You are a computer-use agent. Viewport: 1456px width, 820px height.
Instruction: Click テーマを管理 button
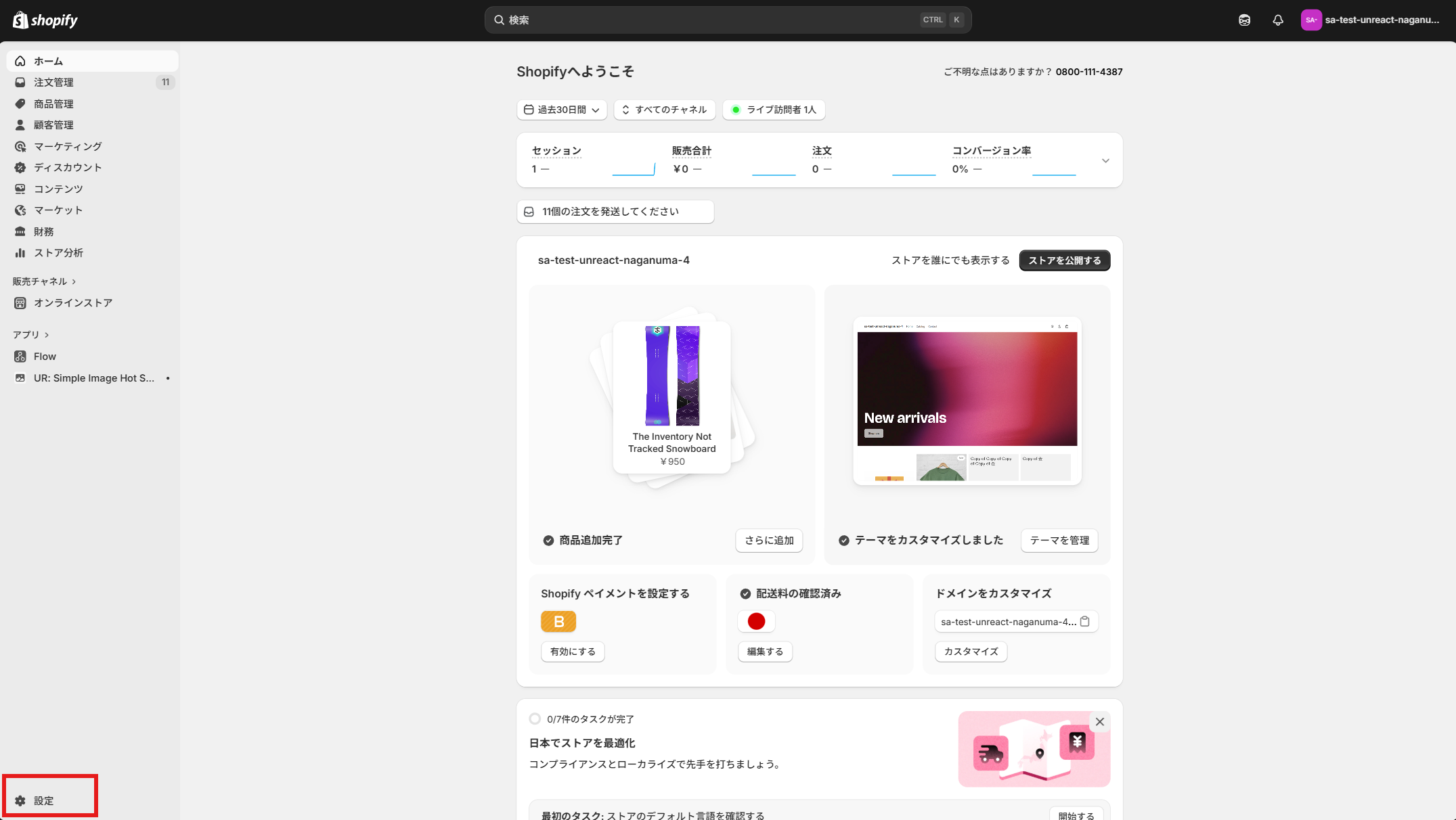coord(1059,541)
